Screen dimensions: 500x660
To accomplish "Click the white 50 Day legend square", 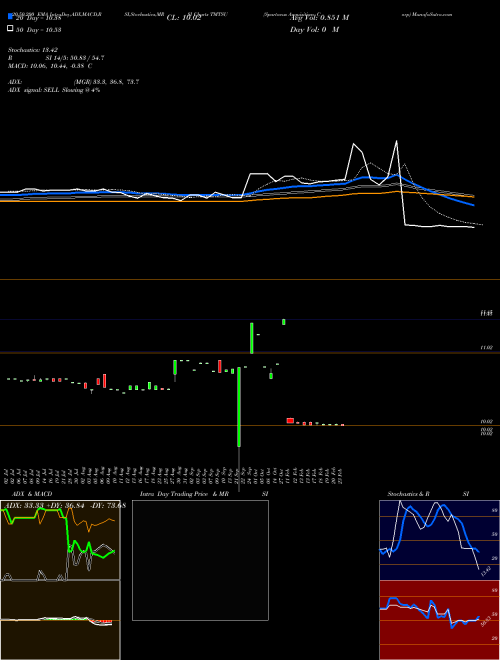I will [10, 29].
